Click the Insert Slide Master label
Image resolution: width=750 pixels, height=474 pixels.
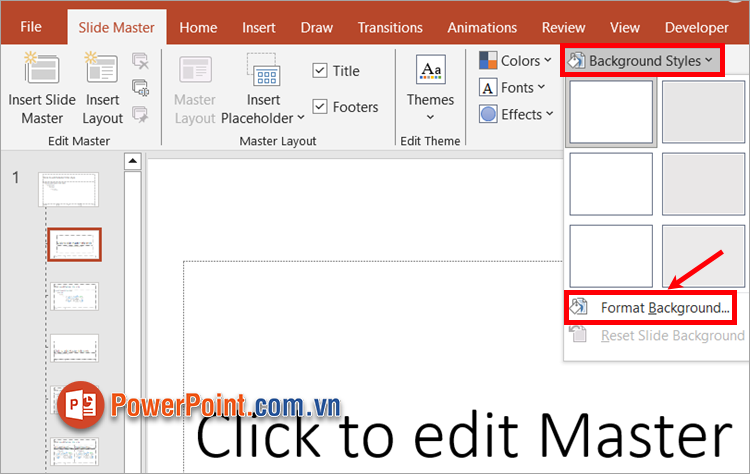tap(42, 109)
